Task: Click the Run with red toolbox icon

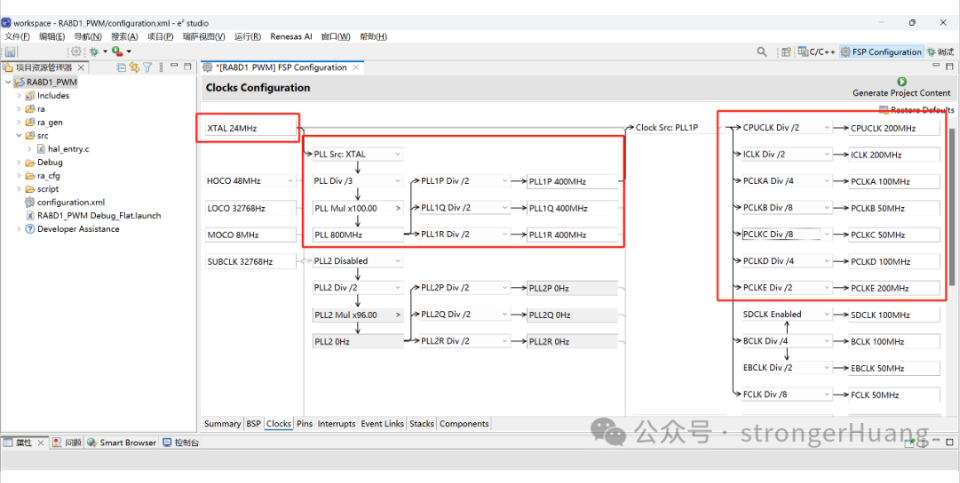Action: pyautogui.click(x=118, y=52)
